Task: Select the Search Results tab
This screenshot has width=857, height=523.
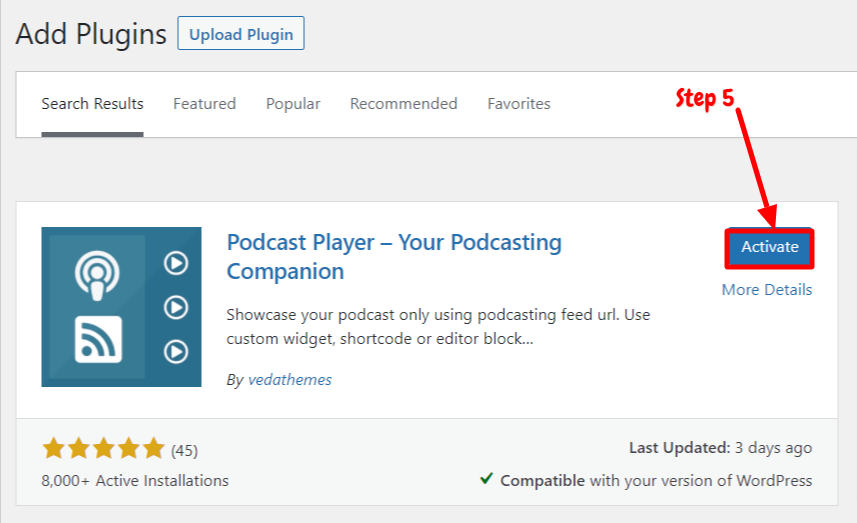Action: click(92, 104)
